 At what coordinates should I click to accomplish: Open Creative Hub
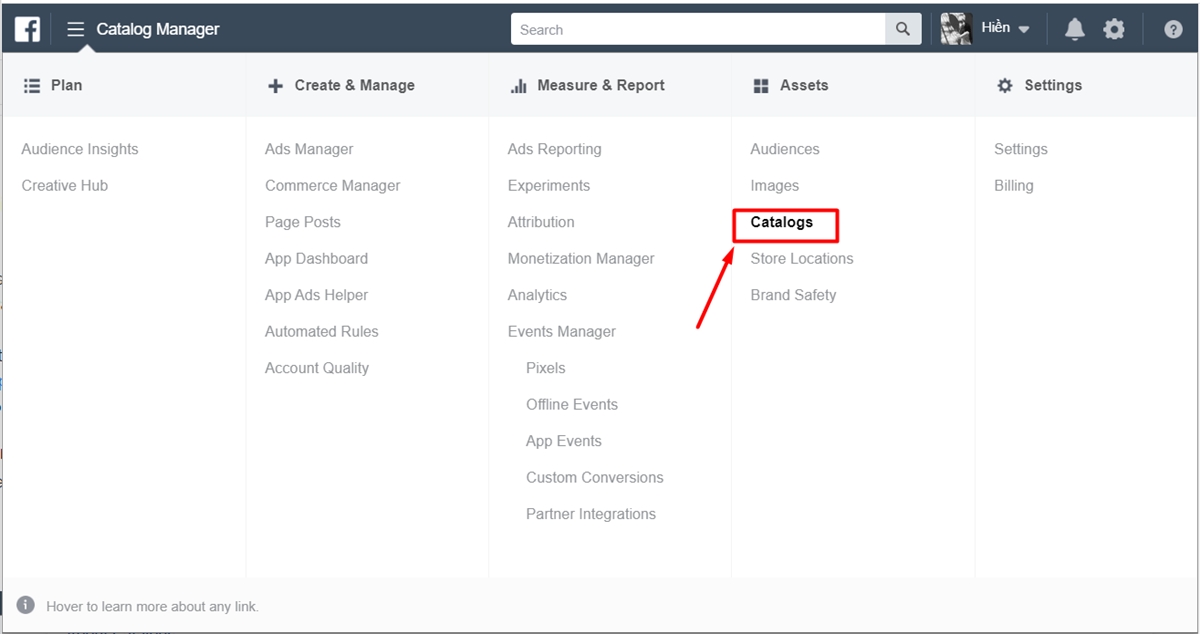[65, 186]
